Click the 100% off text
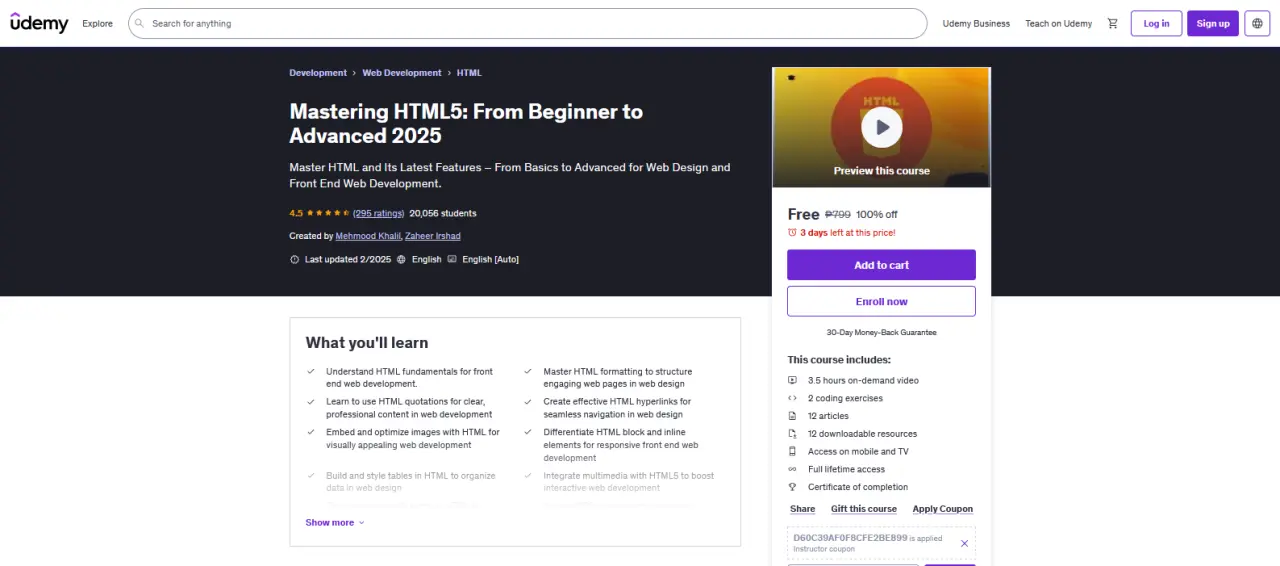 877,214
